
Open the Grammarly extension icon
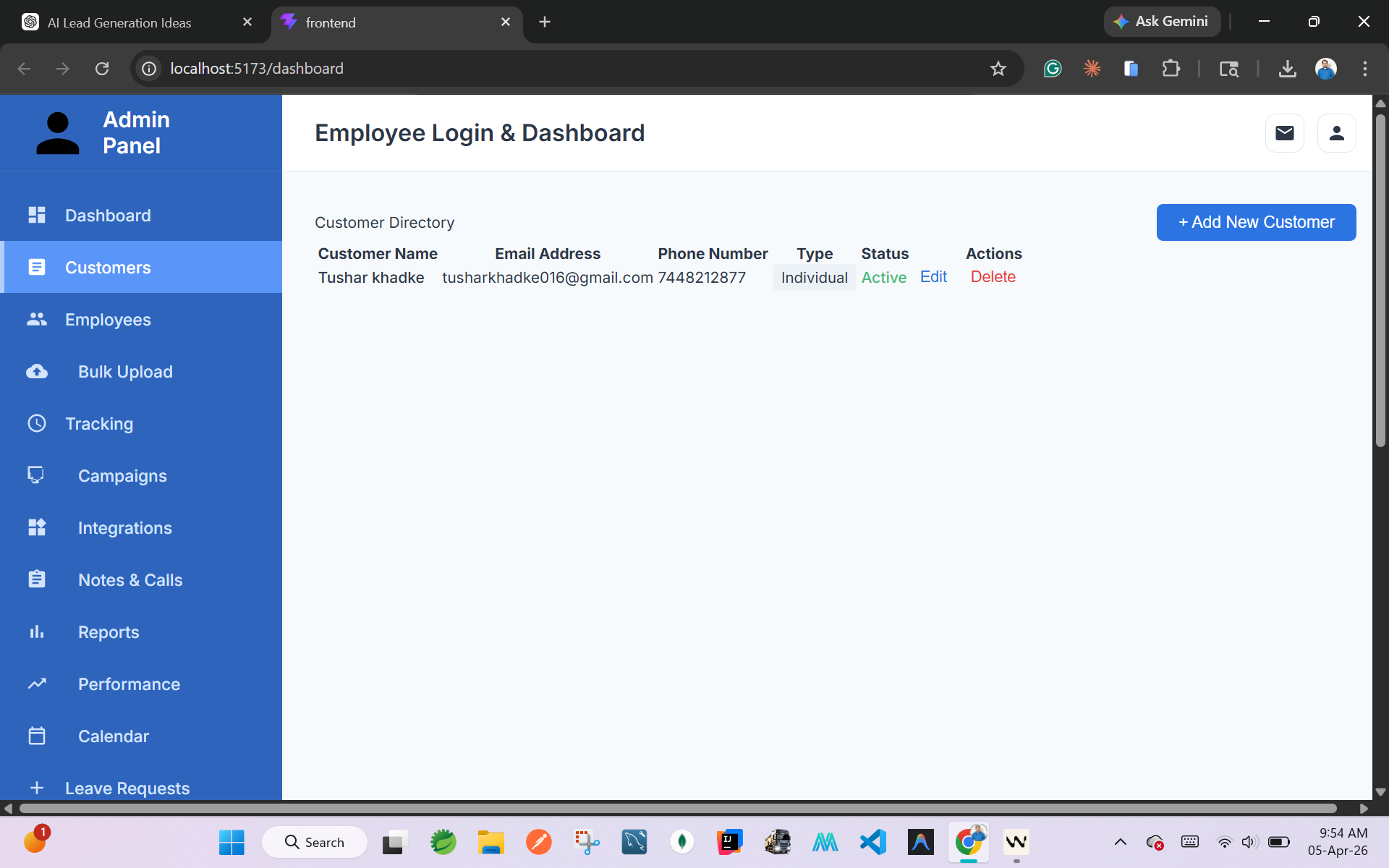[1053, 69]
